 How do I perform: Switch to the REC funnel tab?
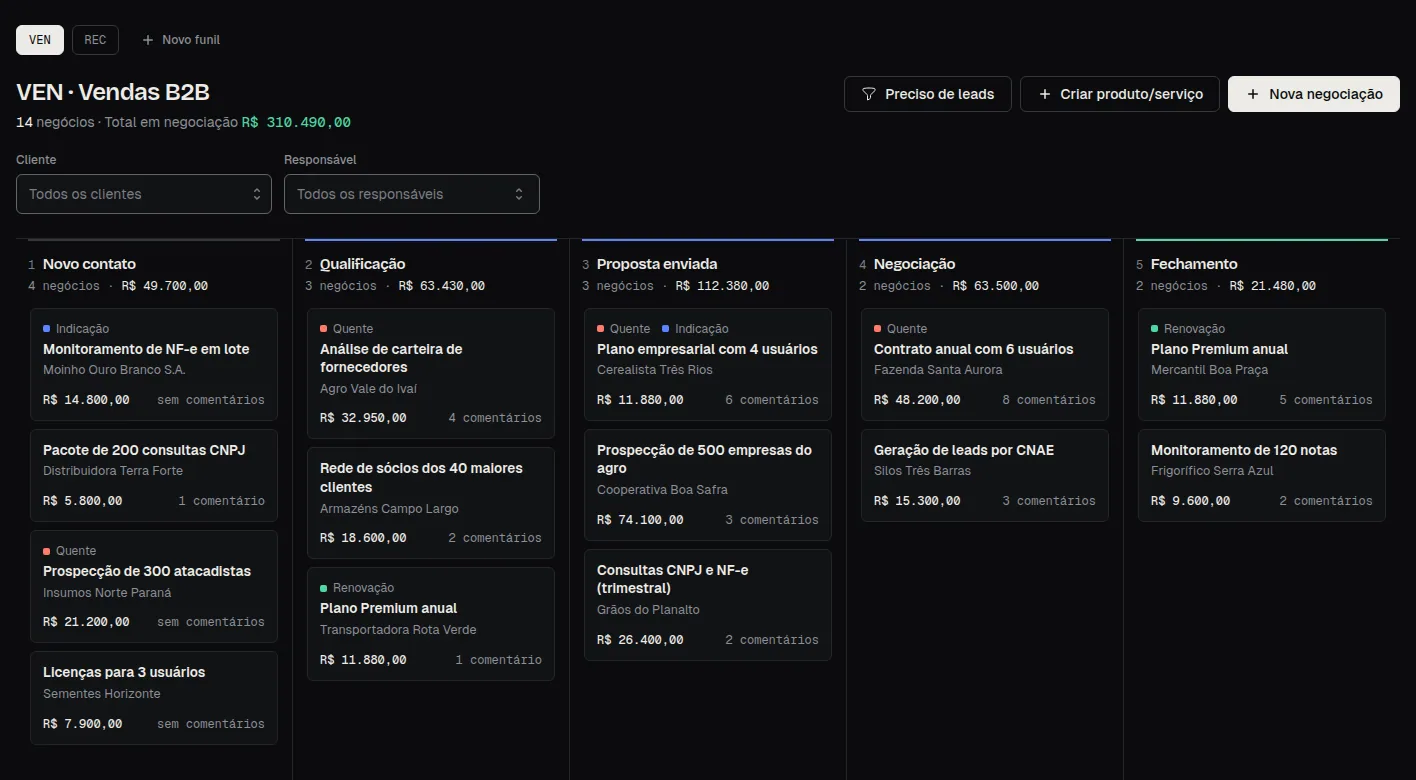(x=95, y=40)
